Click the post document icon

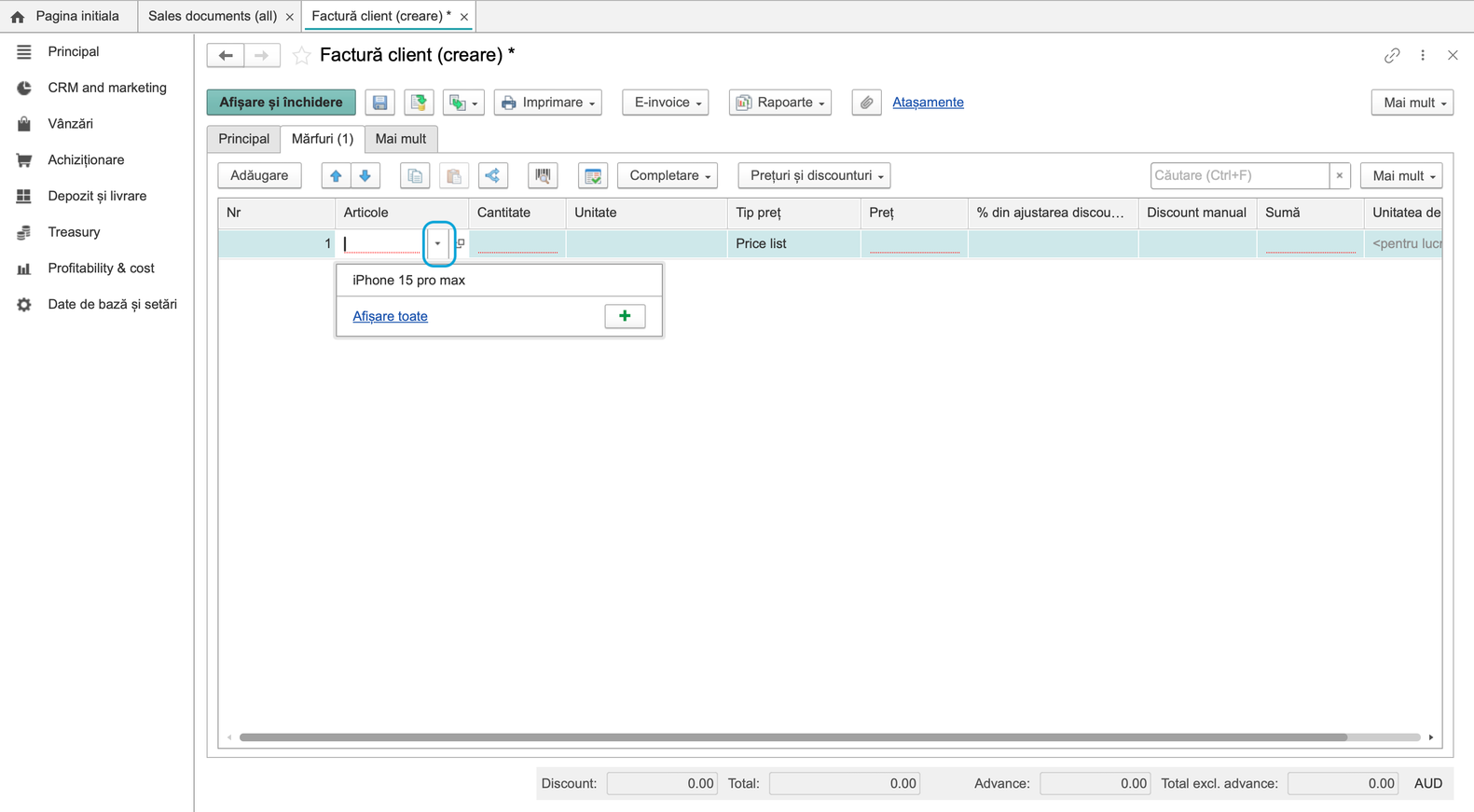tap(419, 103)
